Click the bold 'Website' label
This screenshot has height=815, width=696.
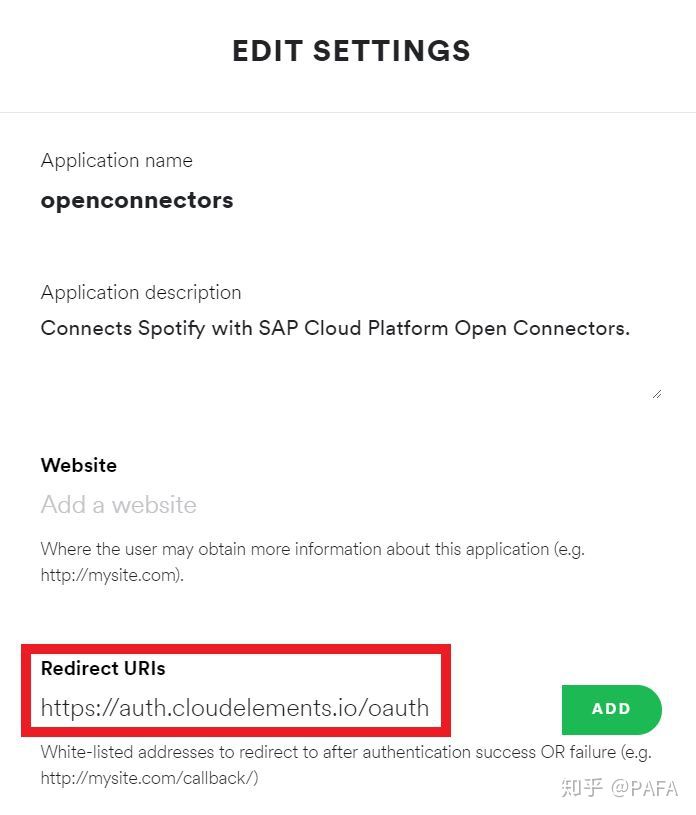(79, 465)
